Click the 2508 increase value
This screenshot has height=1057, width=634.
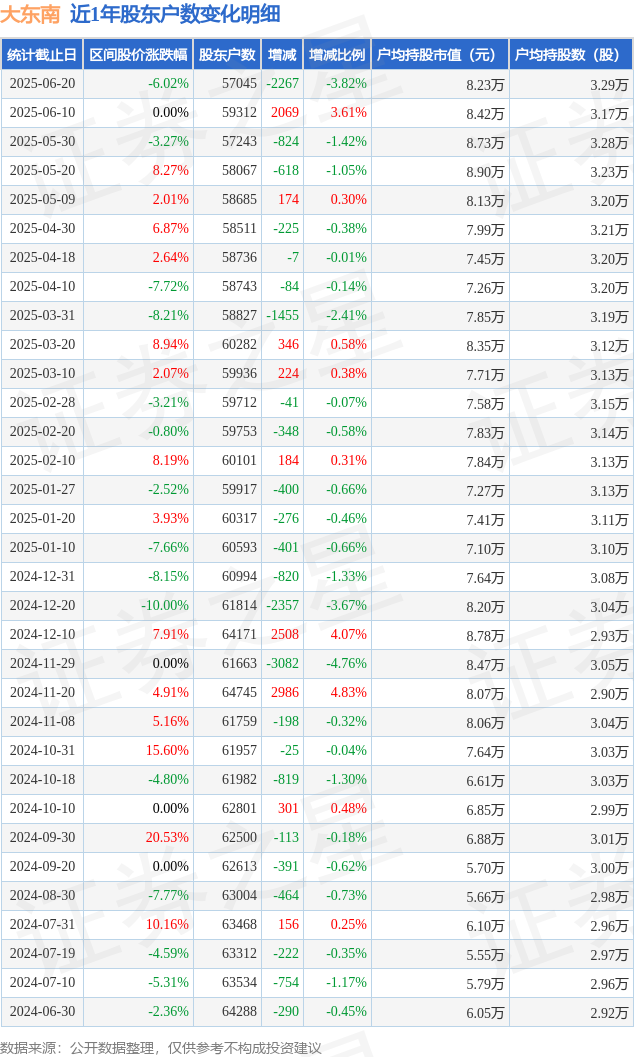(285, 634)
